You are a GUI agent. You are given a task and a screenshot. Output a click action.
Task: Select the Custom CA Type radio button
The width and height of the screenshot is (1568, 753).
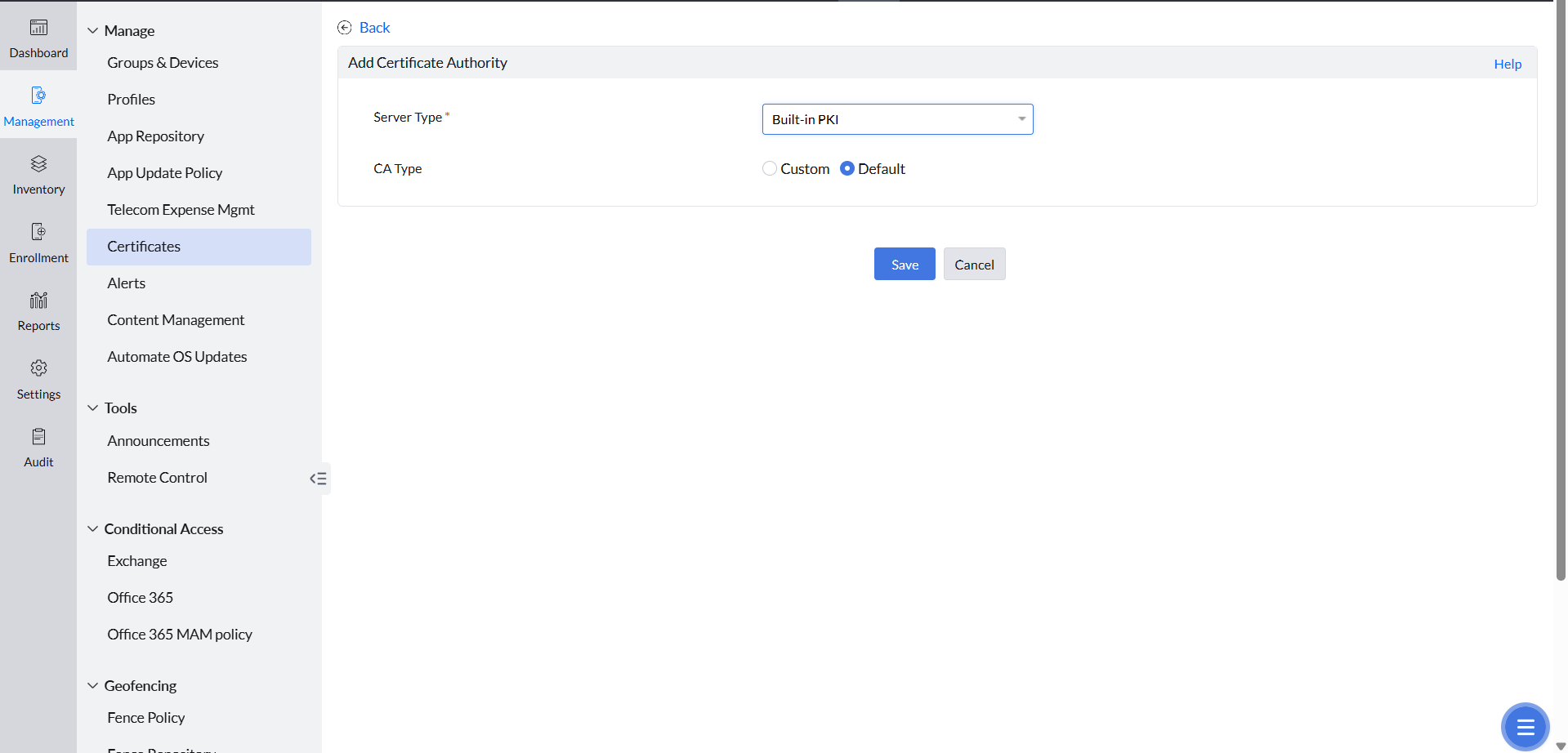tap(769, 168)
